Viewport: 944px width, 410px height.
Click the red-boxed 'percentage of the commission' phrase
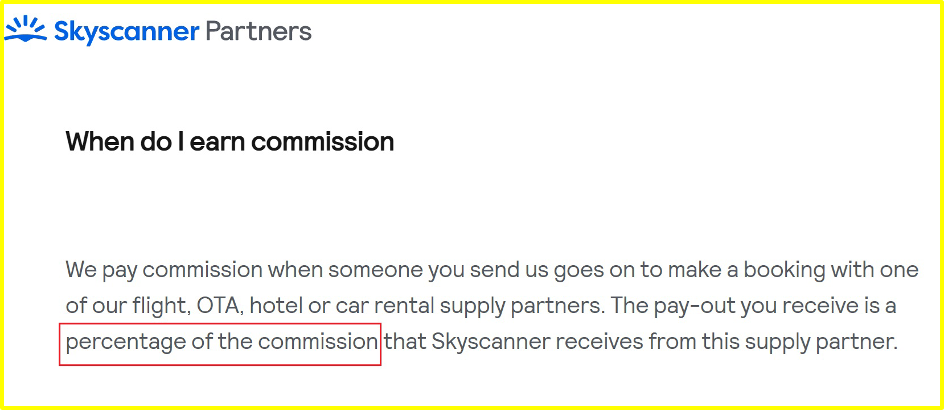pyautogui.click(x=220, y=343)
